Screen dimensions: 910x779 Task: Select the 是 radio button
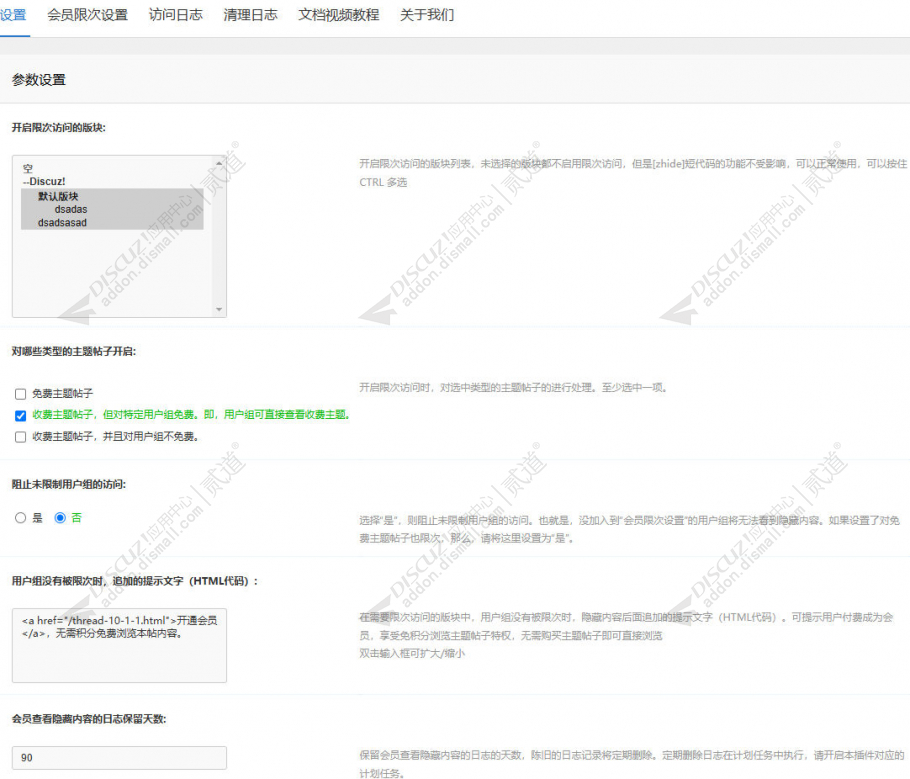pos(20,518)
